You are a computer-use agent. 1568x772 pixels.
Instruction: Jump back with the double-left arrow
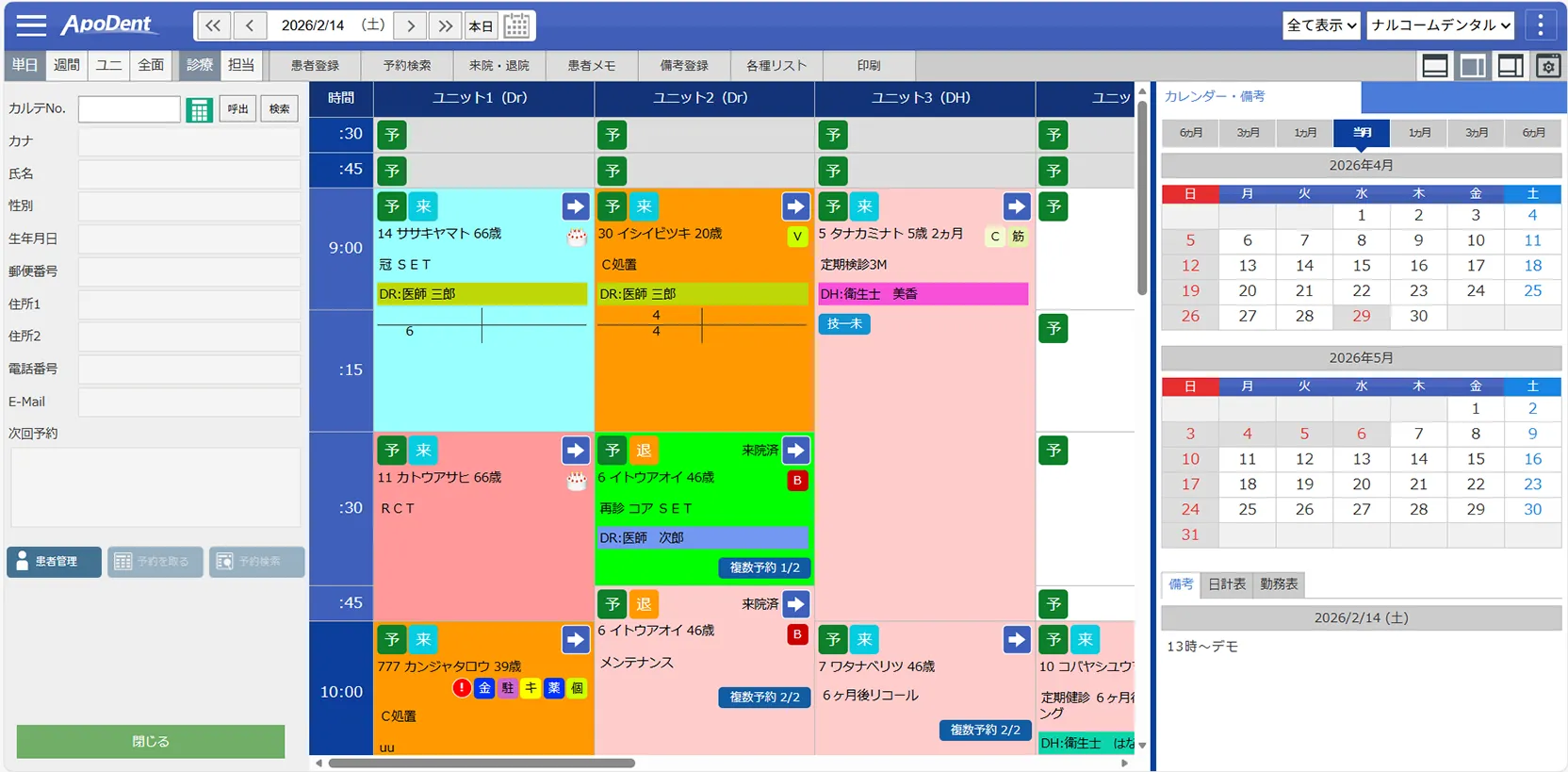point(213,25)
